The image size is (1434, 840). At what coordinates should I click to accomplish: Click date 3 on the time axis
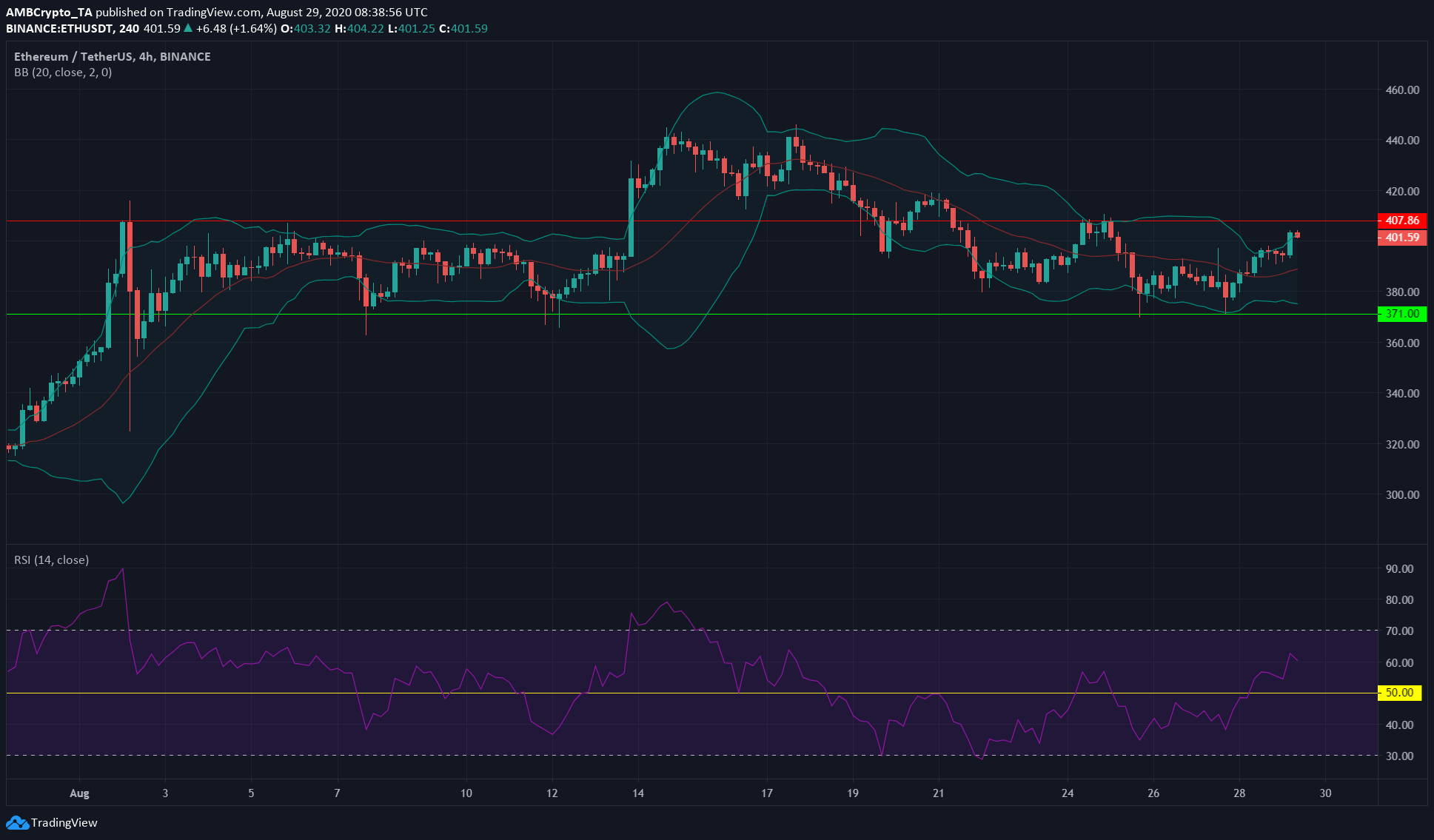point(165,793)
